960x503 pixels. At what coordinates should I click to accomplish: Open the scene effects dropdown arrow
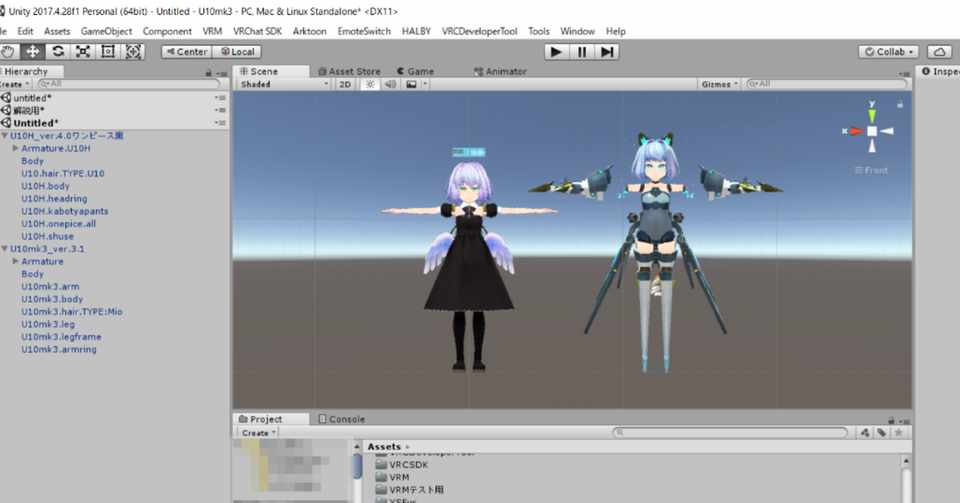pos(426,84)
